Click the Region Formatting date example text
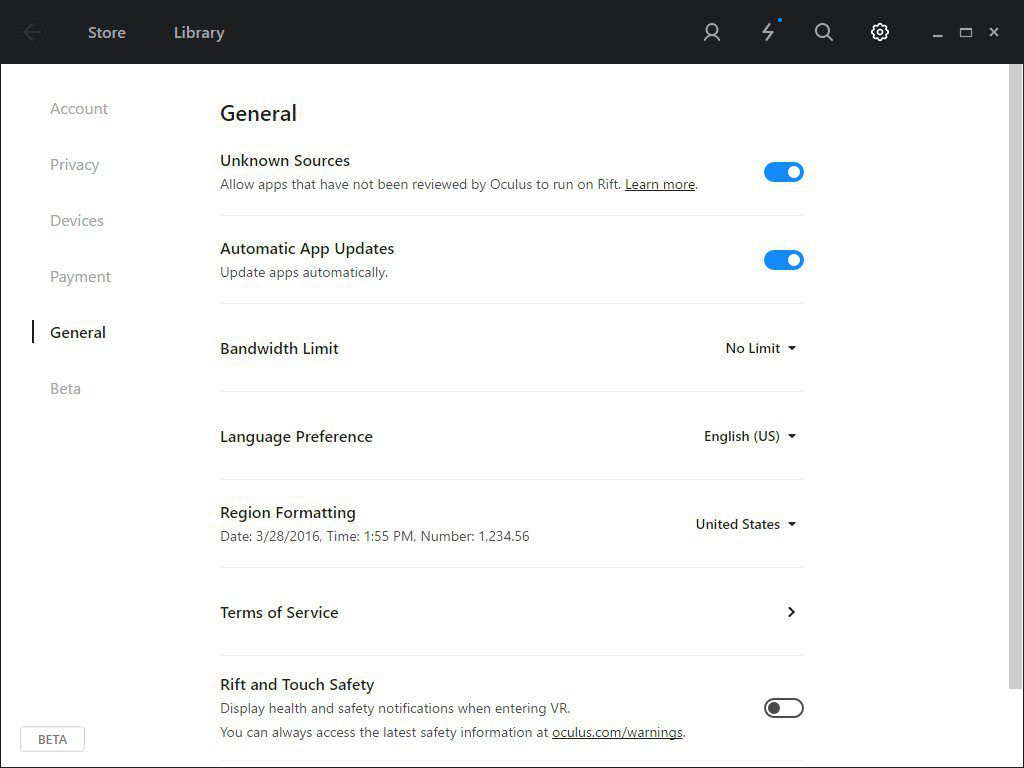The image size is (1024, 768). (x=374, y=536)
